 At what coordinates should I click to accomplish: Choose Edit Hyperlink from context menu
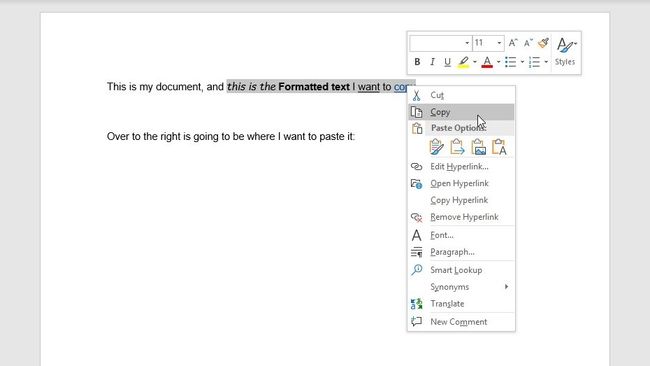(x=461, y=167)
